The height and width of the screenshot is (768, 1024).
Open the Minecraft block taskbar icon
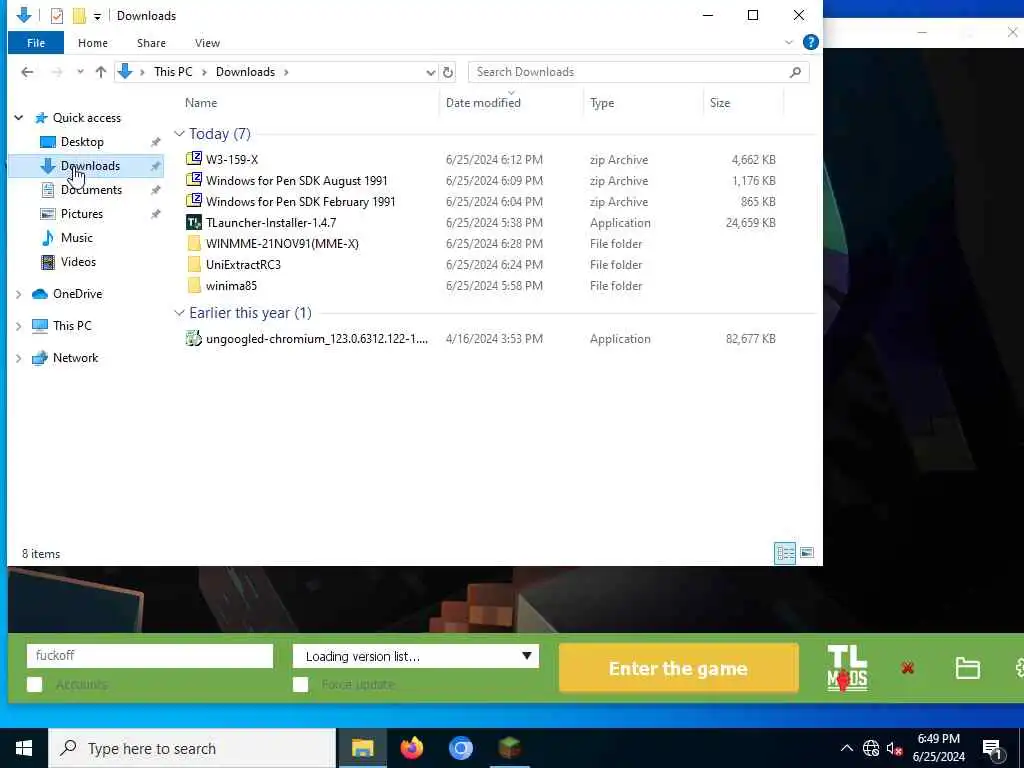click(509, 748)
